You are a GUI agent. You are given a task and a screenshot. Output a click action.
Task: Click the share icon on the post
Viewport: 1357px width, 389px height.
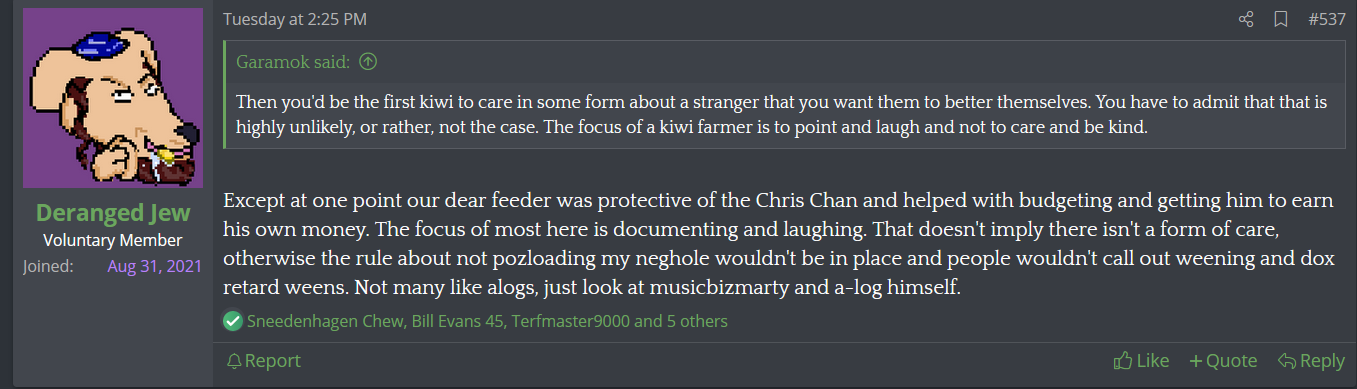[1246, 19]
